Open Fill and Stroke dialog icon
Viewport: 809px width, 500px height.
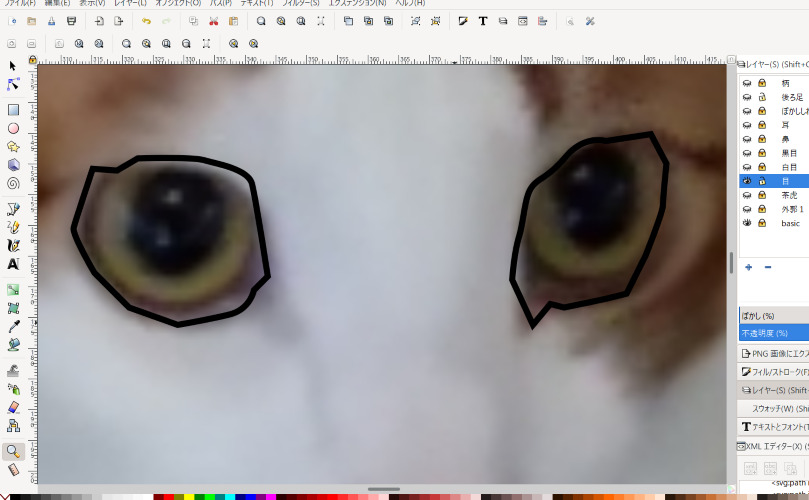[x=463, y=21]
